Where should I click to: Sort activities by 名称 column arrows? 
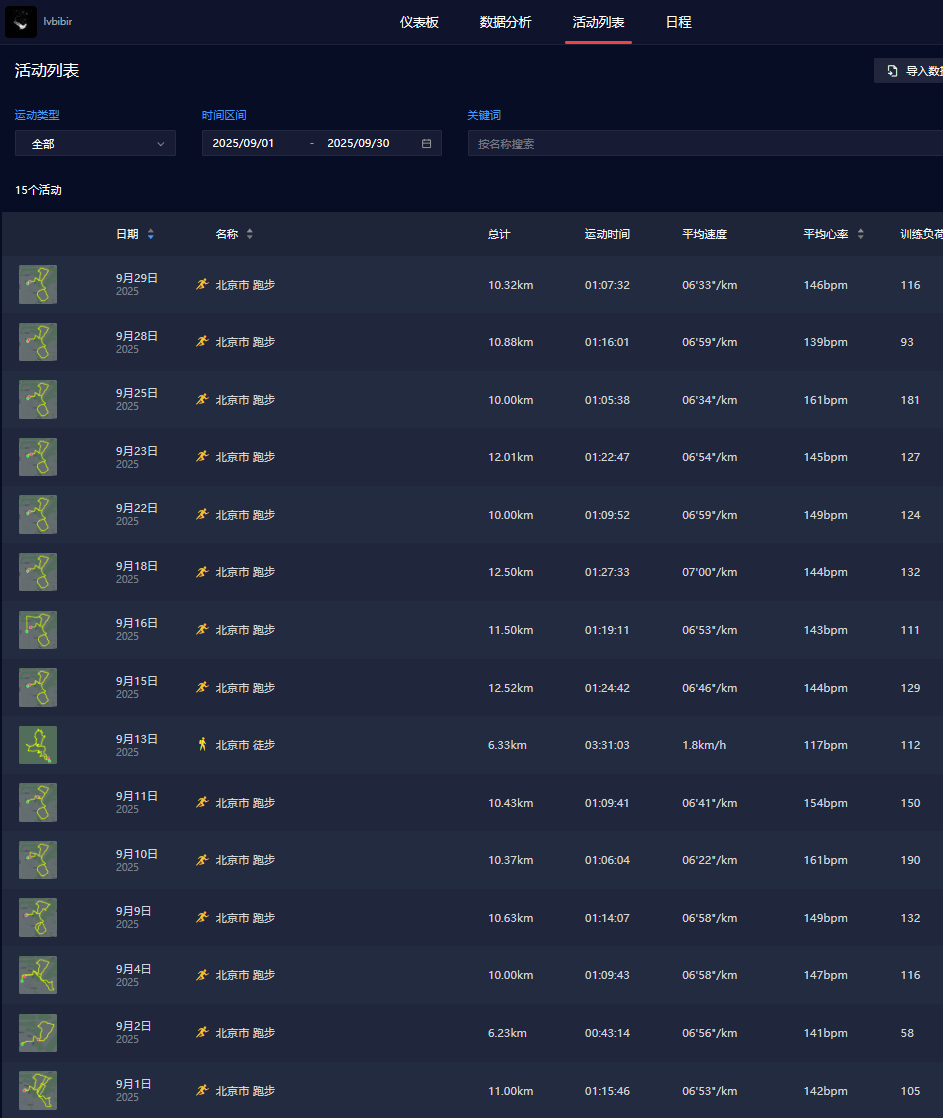[250, 234]
